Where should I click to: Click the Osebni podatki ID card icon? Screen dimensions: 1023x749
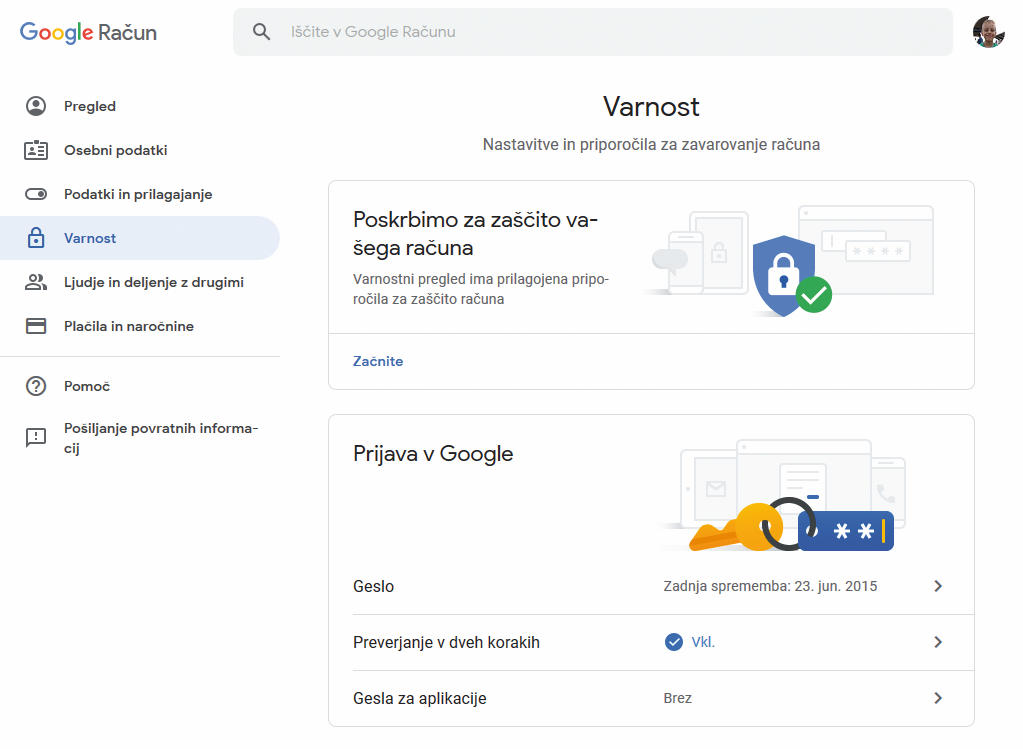click(36, 150)
